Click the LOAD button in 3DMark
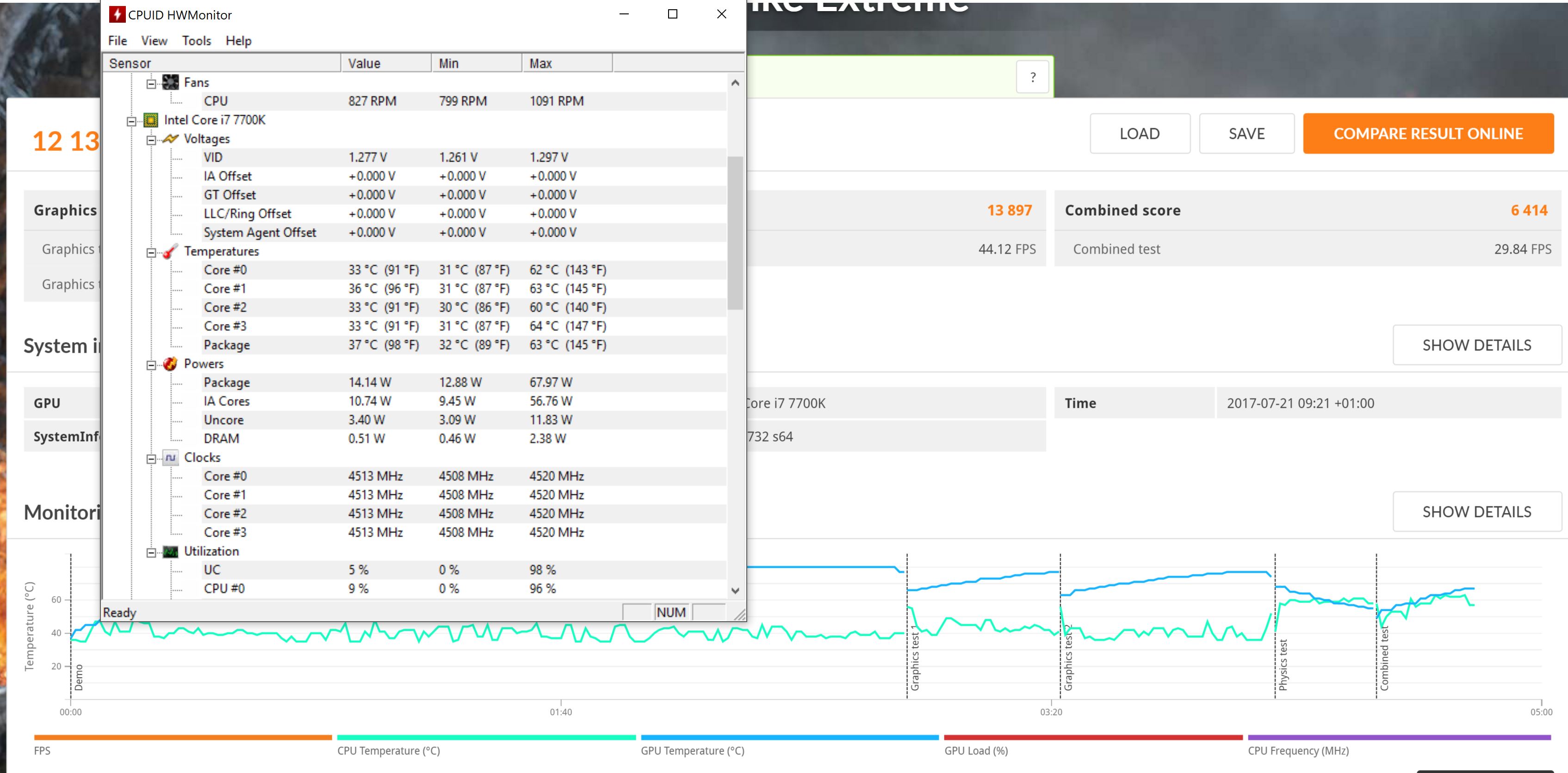Viewport: 1568px width, 773px height. pos(1140,133)
